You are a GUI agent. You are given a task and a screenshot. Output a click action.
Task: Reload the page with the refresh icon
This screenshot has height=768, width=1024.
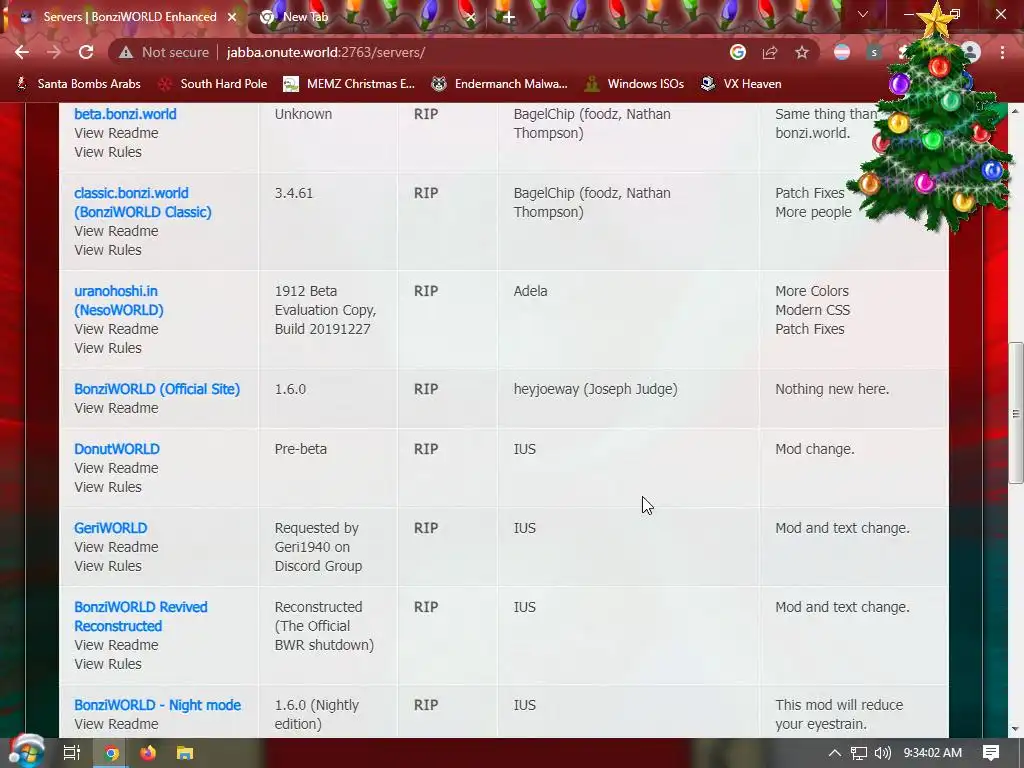[86, 52]
